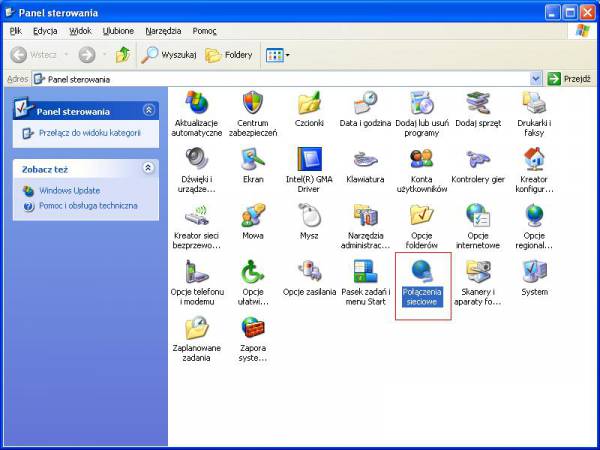Image resolution: width=600 pixels, height=450 pixels.
Task: Open the Czcionki fonts folder
Action: point(309,103)
